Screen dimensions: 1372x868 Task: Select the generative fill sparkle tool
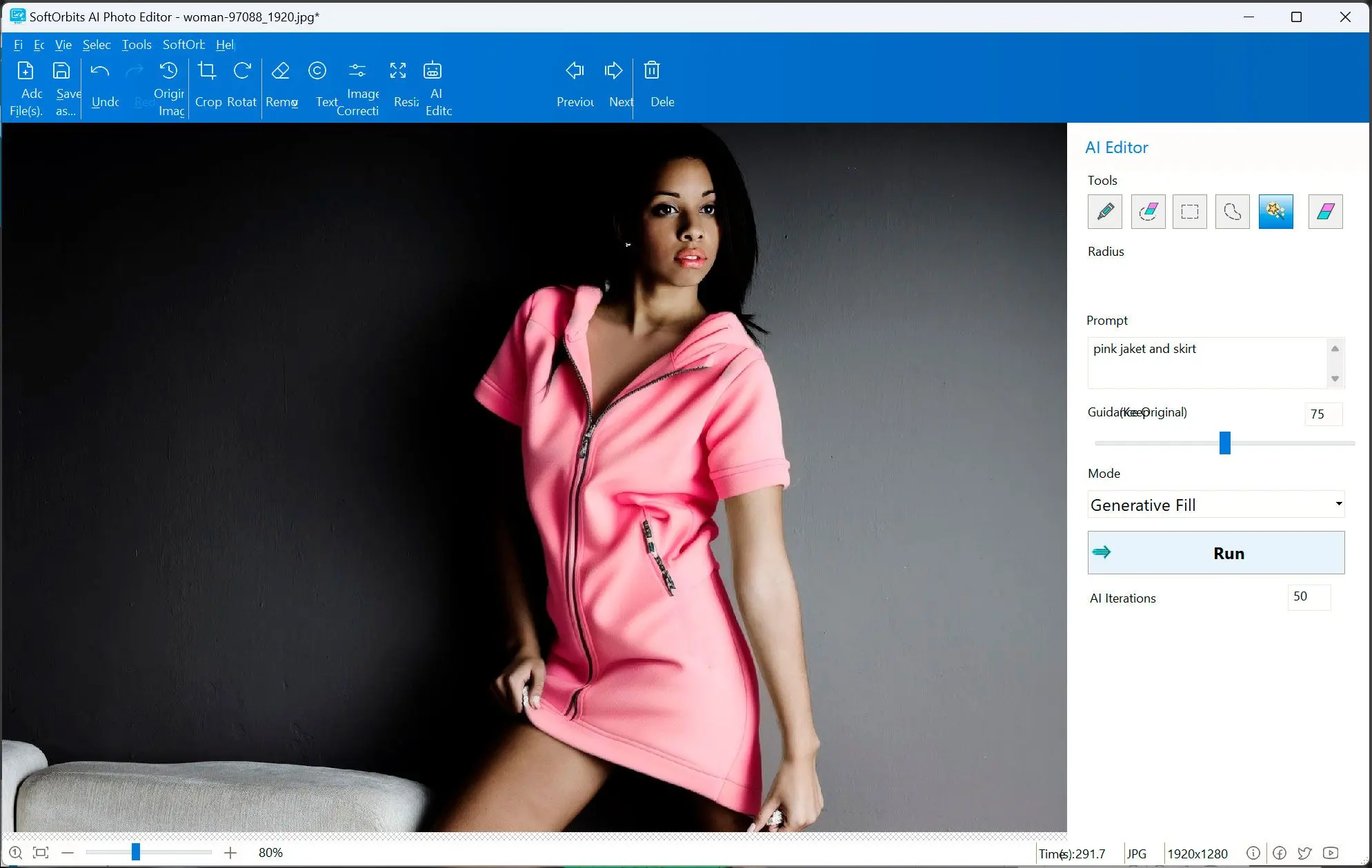coord(1276,211)
